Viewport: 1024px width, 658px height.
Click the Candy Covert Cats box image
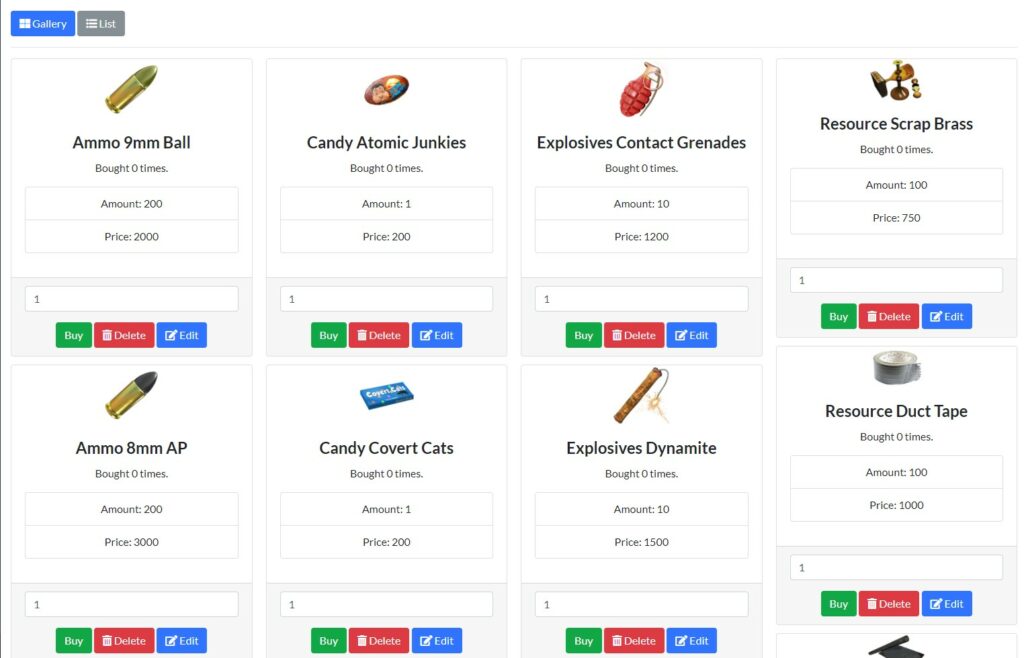[386, 396]
